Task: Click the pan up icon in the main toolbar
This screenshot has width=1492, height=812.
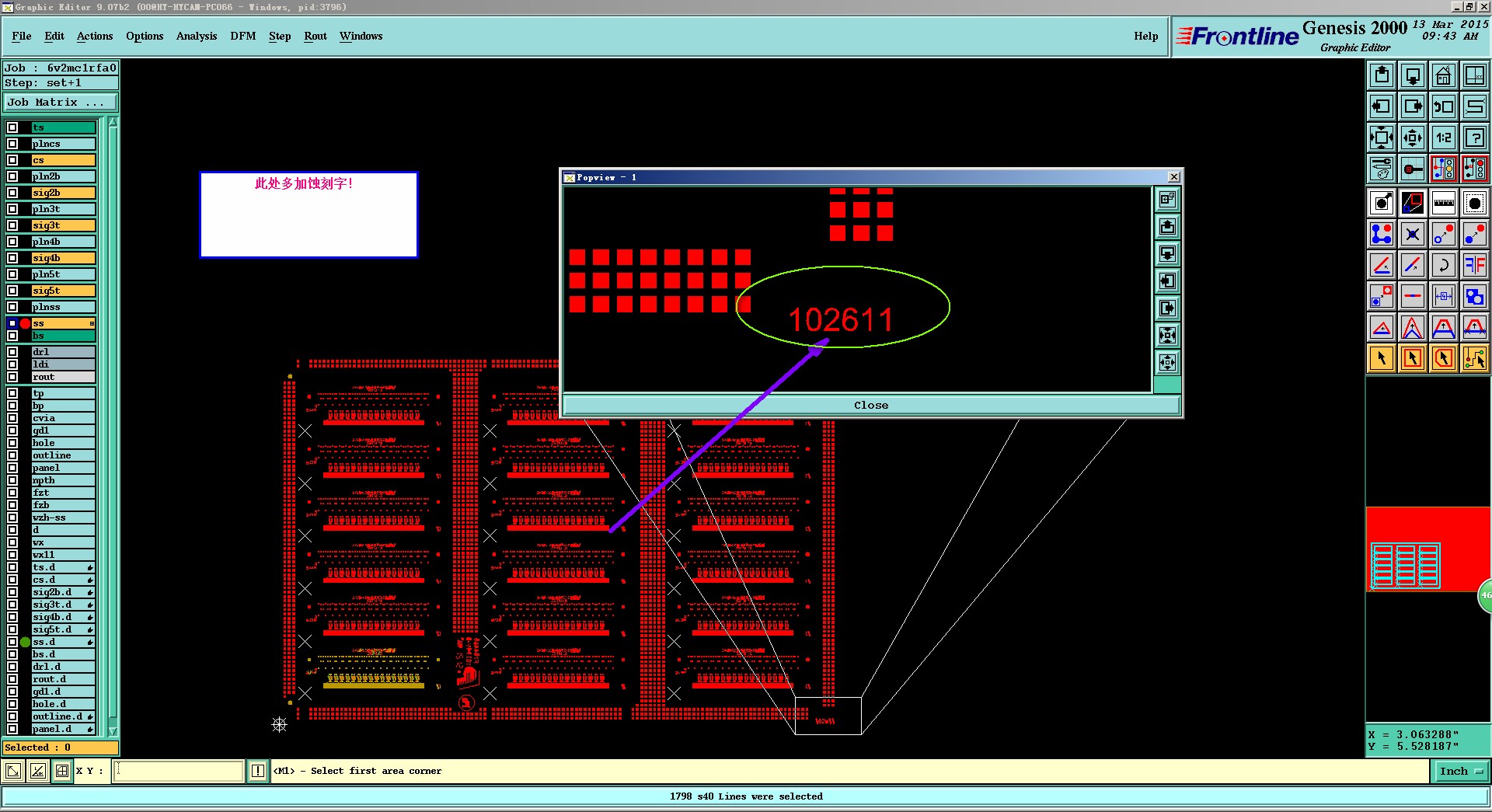Action: click(x=1382, y=75)
